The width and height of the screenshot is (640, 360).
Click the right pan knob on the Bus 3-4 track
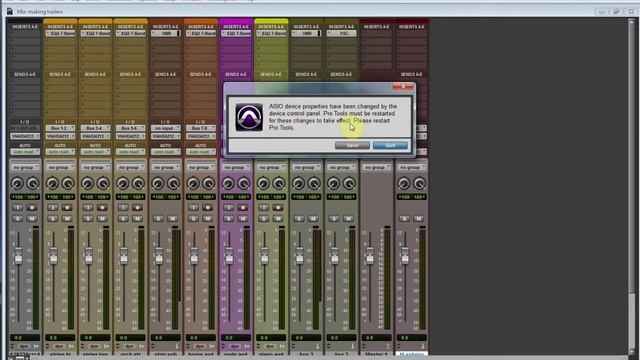tap(103, 183)
